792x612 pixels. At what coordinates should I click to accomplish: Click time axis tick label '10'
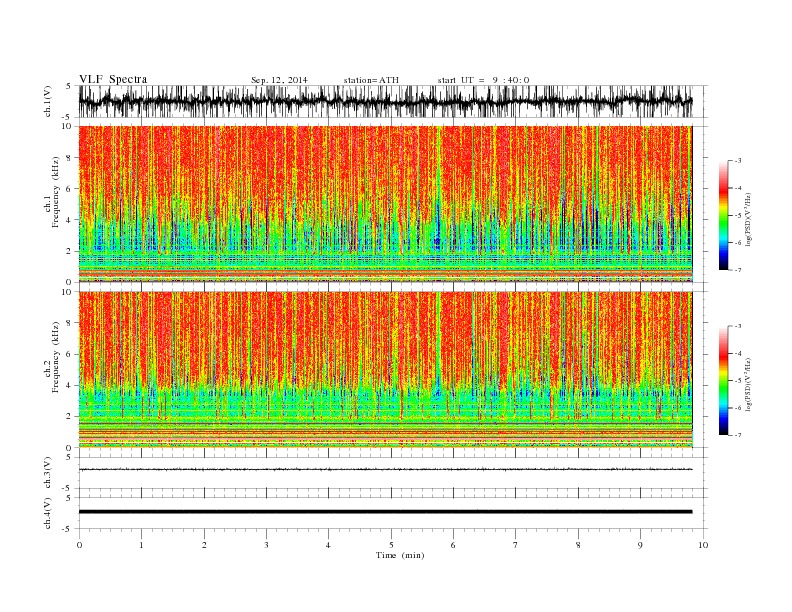tap(703, 545)
